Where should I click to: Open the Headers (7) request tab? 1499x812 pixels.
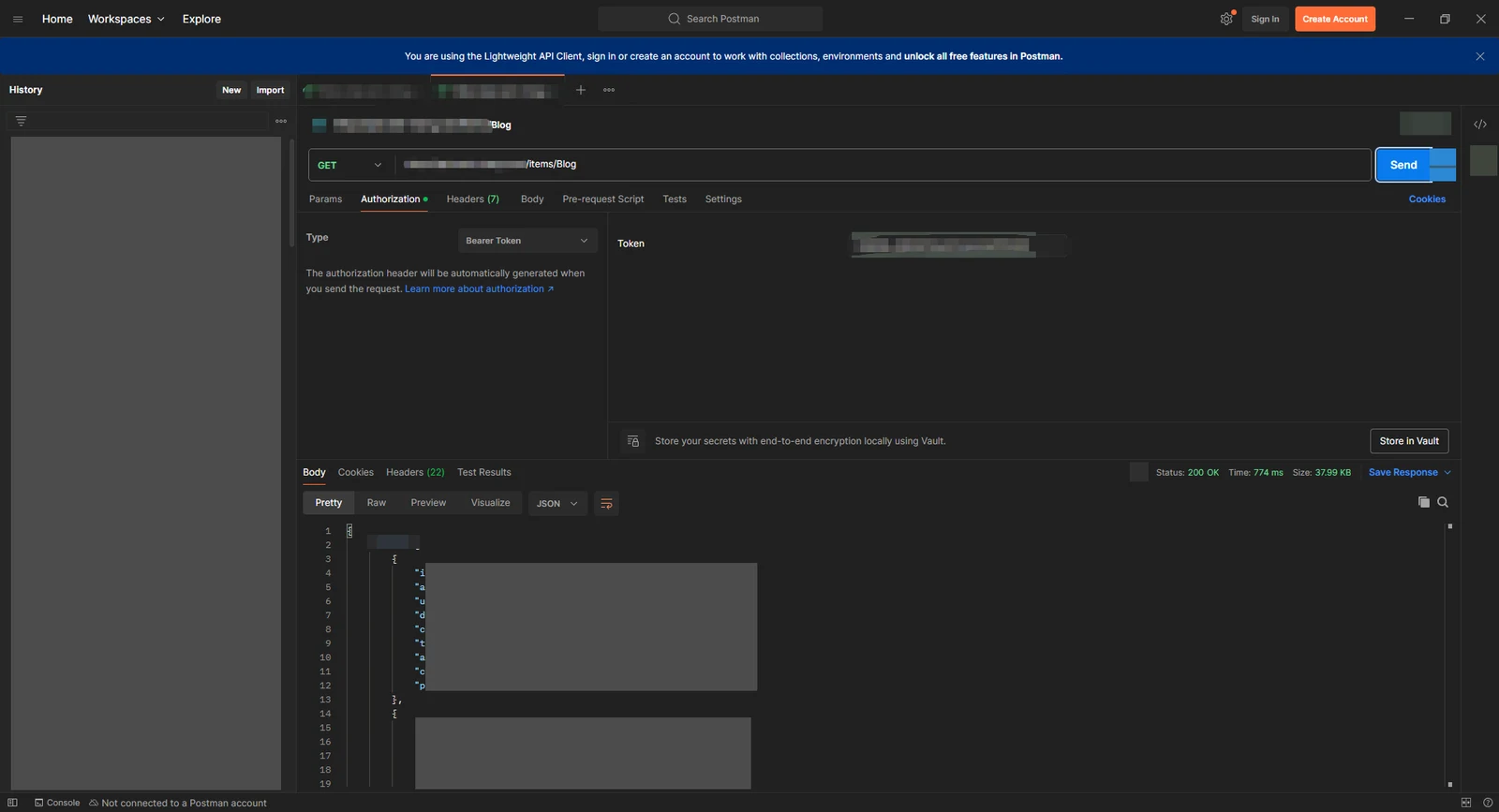(472, 199)
